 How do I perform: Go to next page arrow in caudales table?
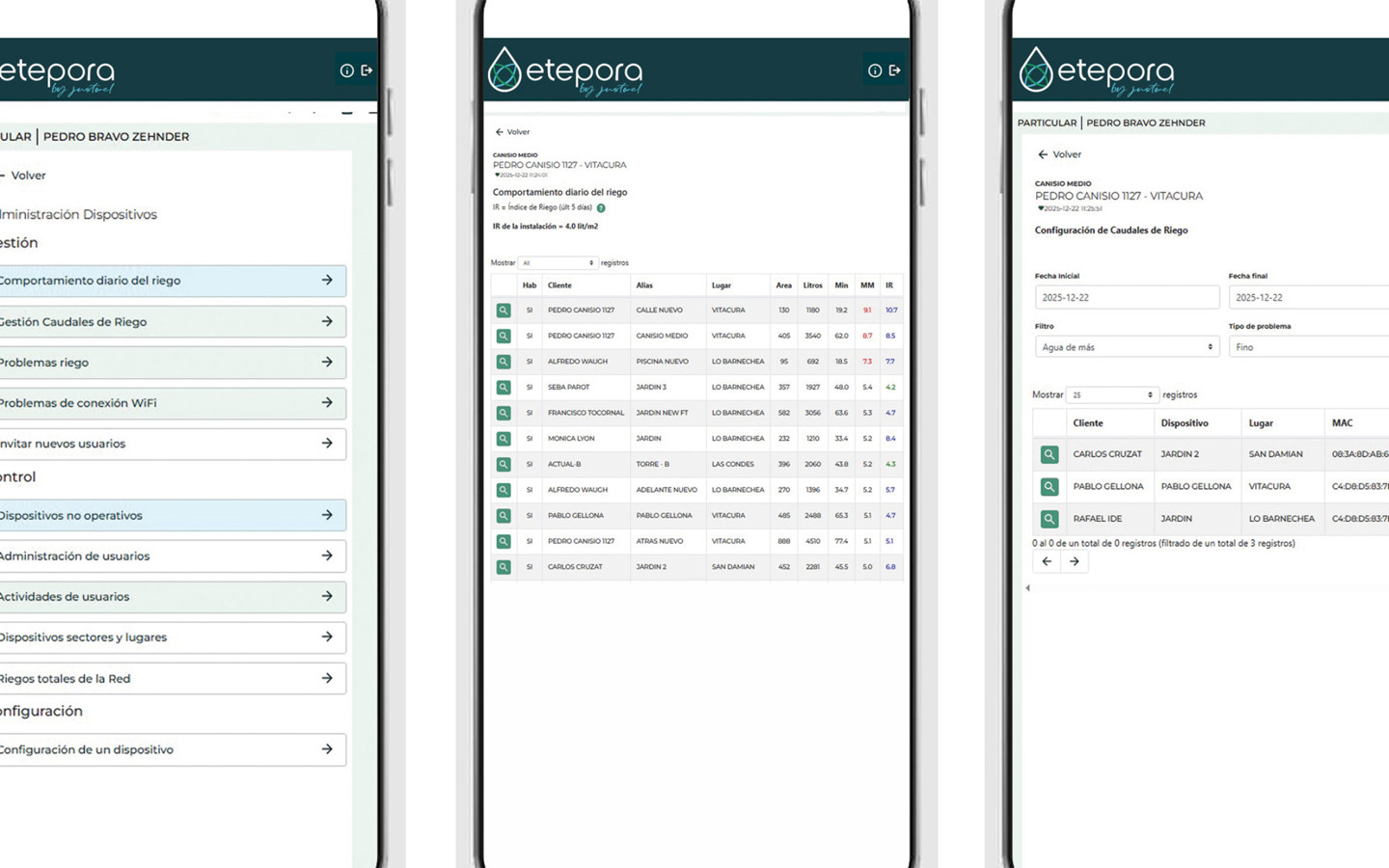click(1074, 561)
